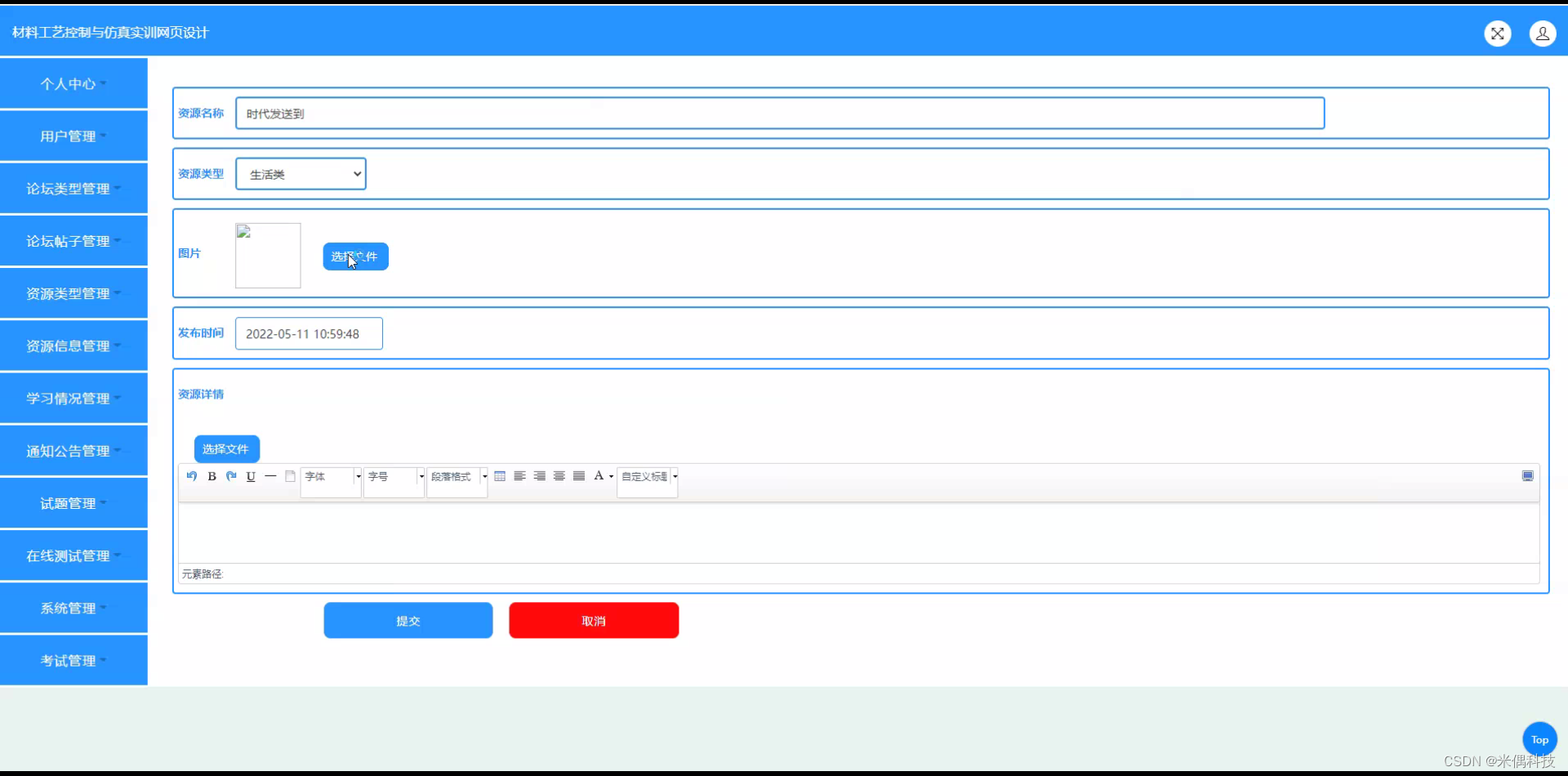The height and width of the screenshot is (776, 1568).
Task: Click the font color A icon
Action: click(599, 476)
